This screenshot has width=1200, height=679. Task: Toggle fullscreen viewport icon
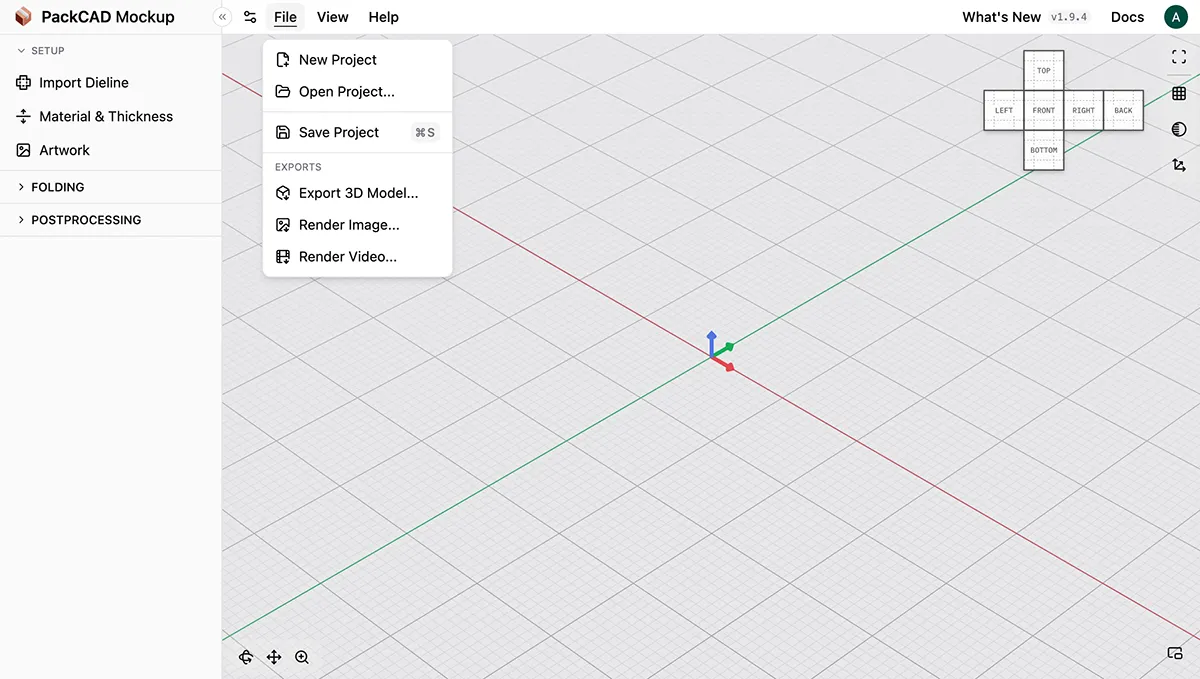coord(1179,57)
